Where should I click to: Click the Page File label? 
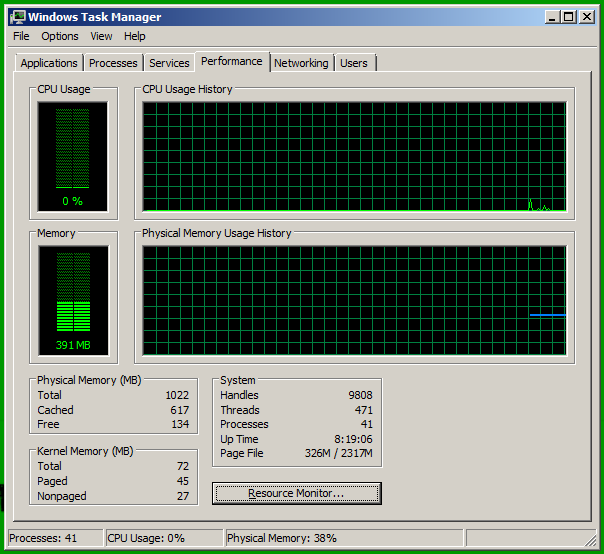(242, 453)
